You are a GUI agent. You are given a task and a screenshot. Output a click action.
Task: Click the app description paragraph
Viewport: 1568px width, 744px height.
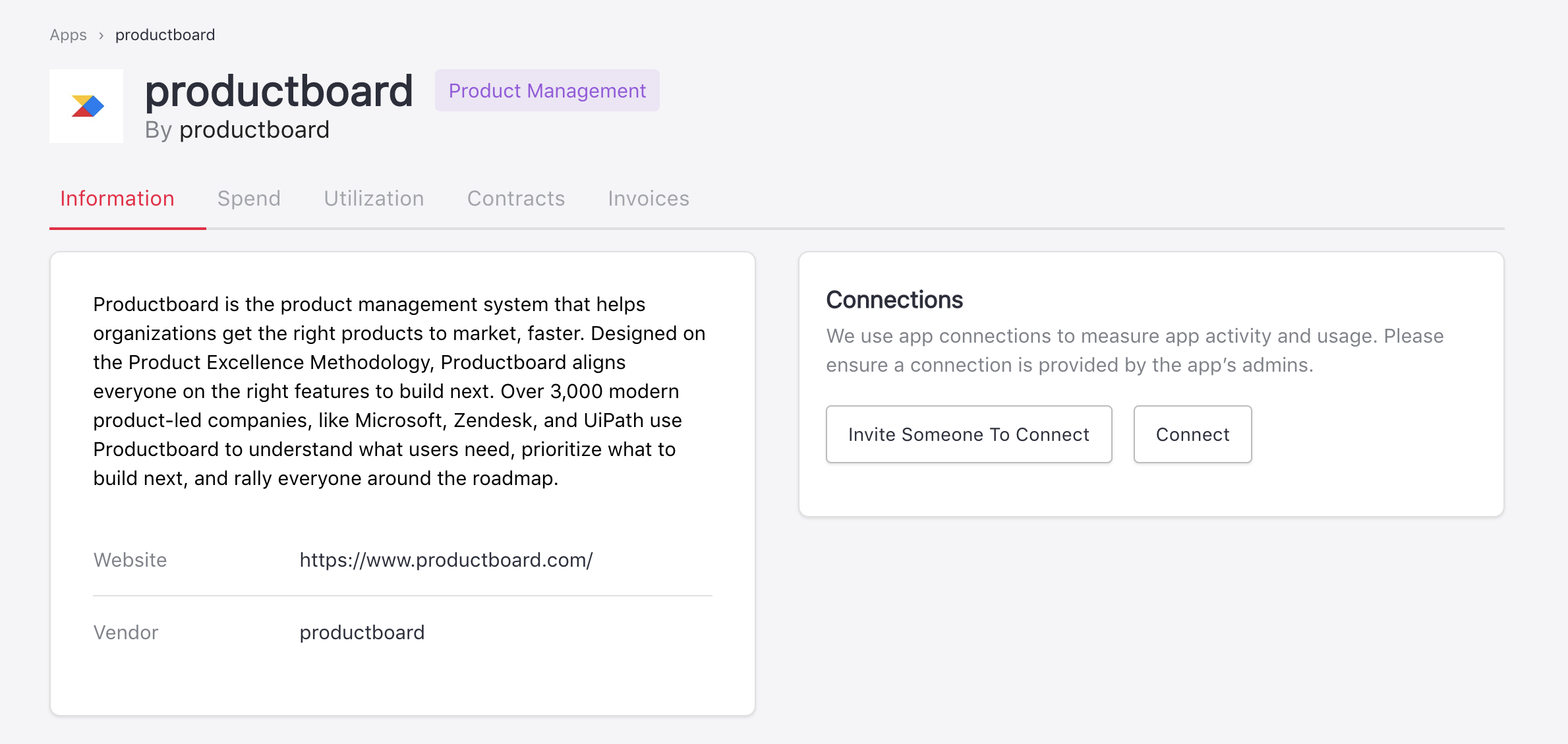pos(399,391)
